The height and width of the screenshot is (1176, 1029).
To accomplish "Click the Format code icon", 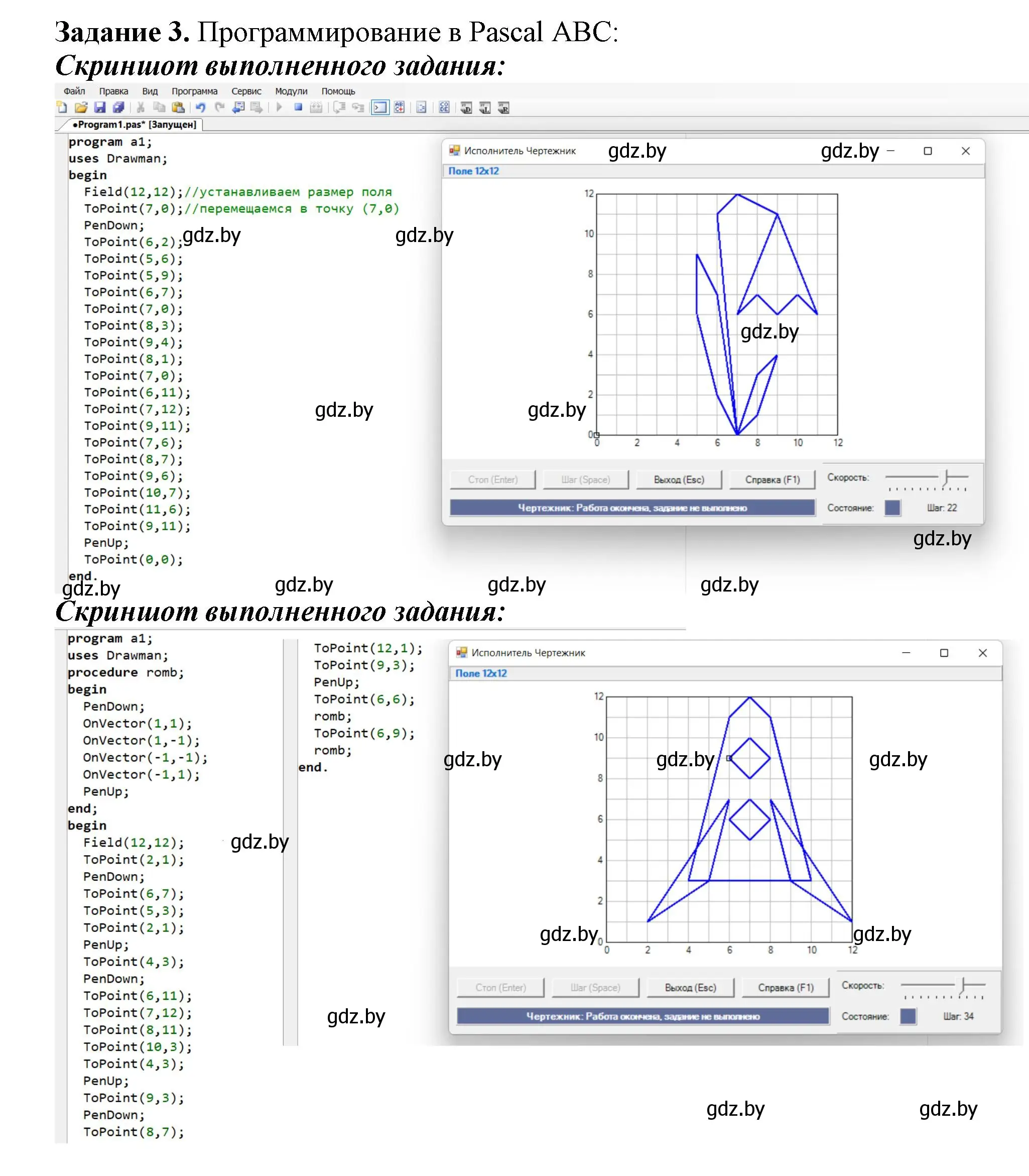I will point(422,107).
